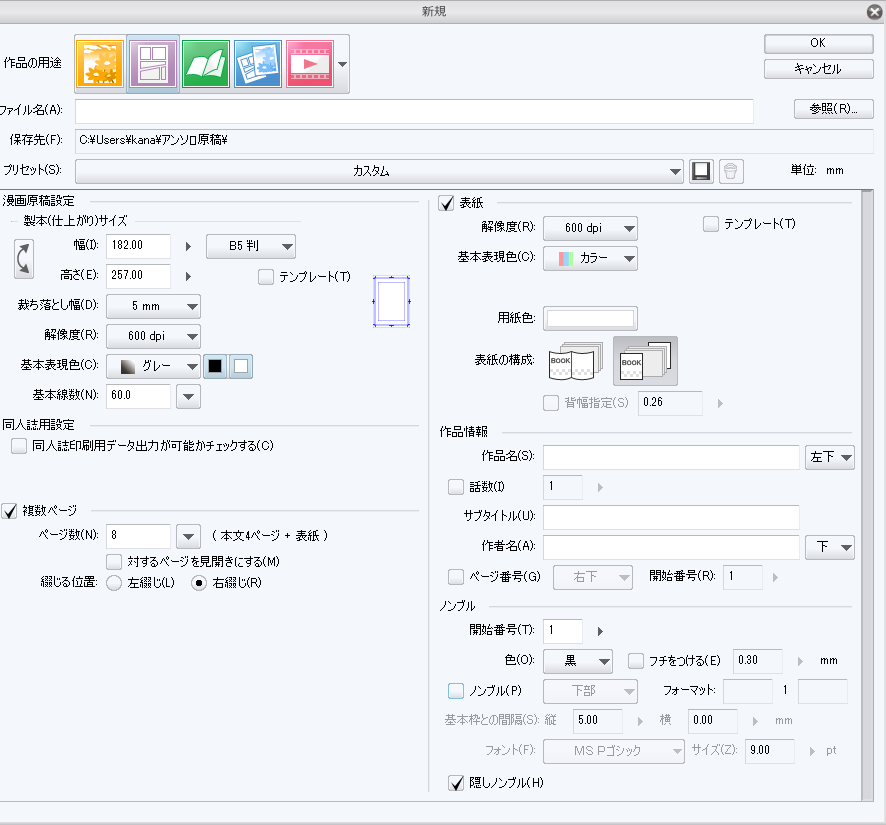Viewport: 886px width, 825px height.
Task: Select the two-page spread cover structure icon
Action: tap(575, 361)
